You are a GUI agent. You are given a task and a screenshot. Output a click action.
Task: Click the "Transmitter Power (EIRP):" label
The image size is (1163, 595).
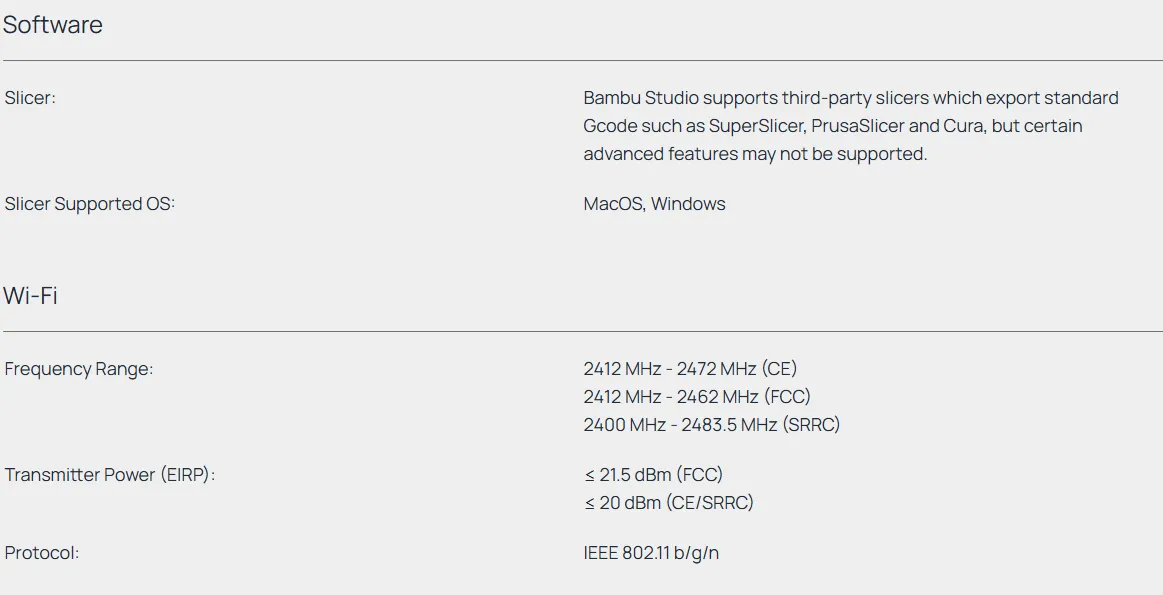click(110, 475)
